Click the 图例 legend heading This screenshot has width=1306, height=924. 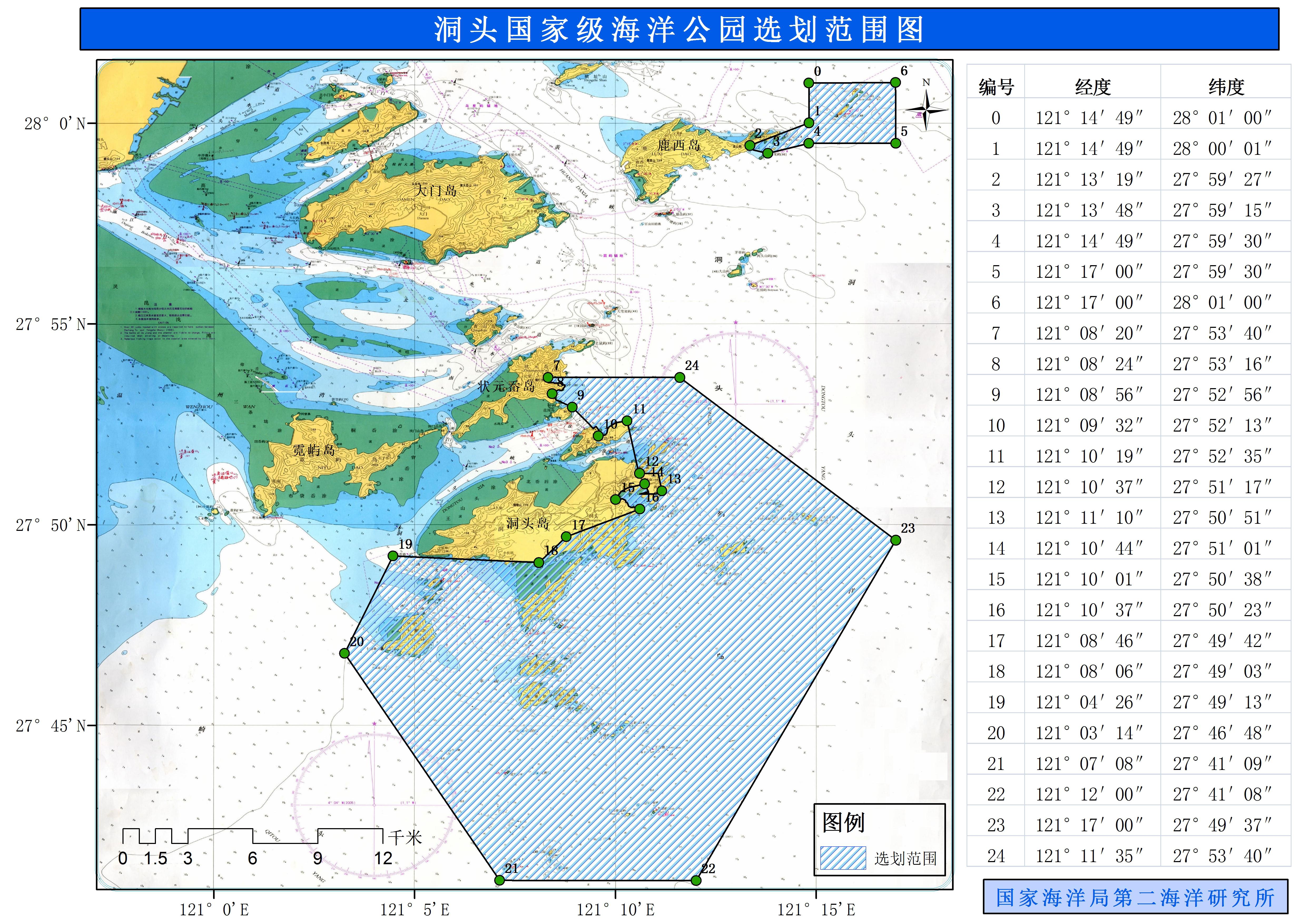[x=843, y=822]
